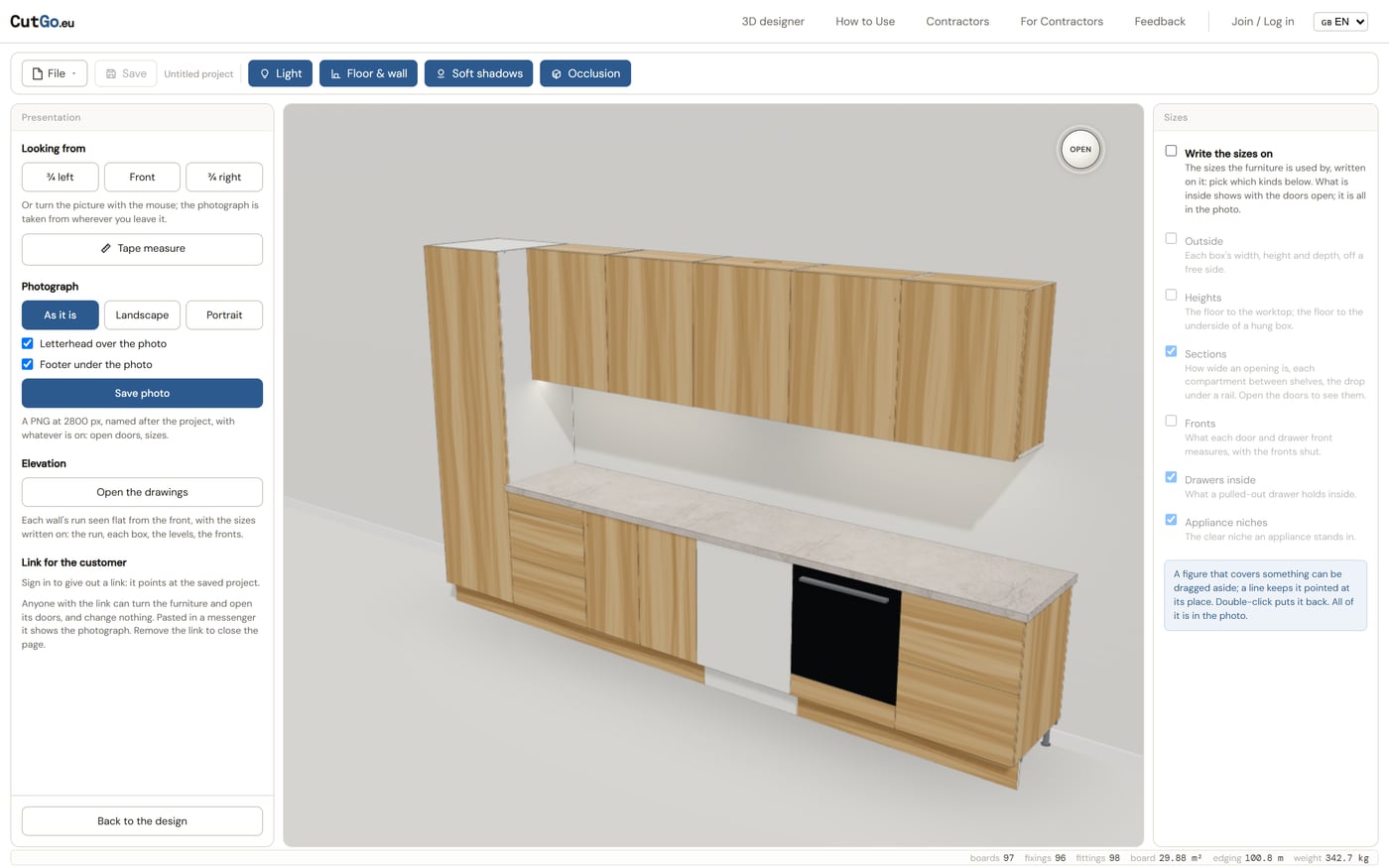Go to 3D designer page

pyautogui.click(x=773, y=21)
